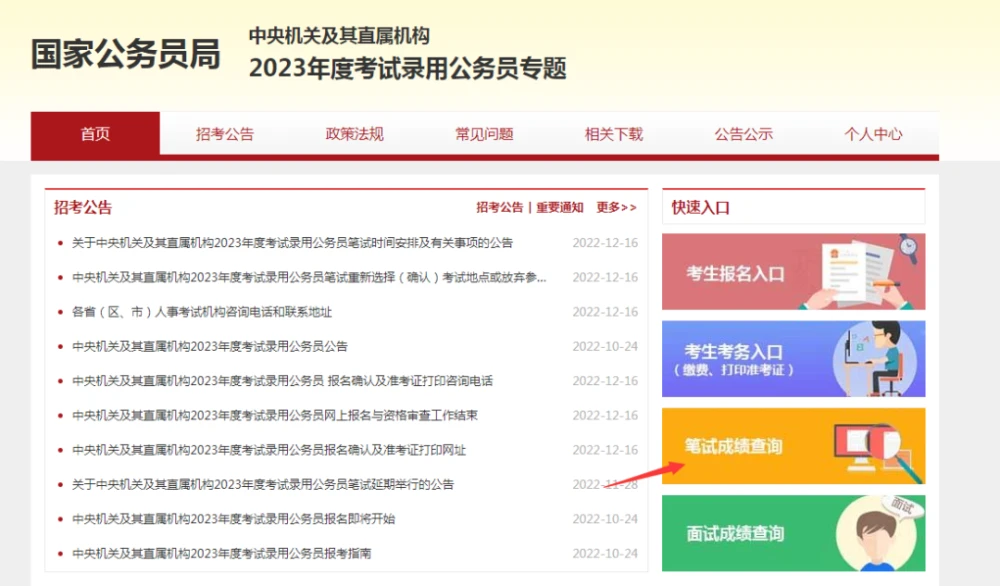
Task: Open the 常见问题 navigation item
Action: (x=485, y=134)
